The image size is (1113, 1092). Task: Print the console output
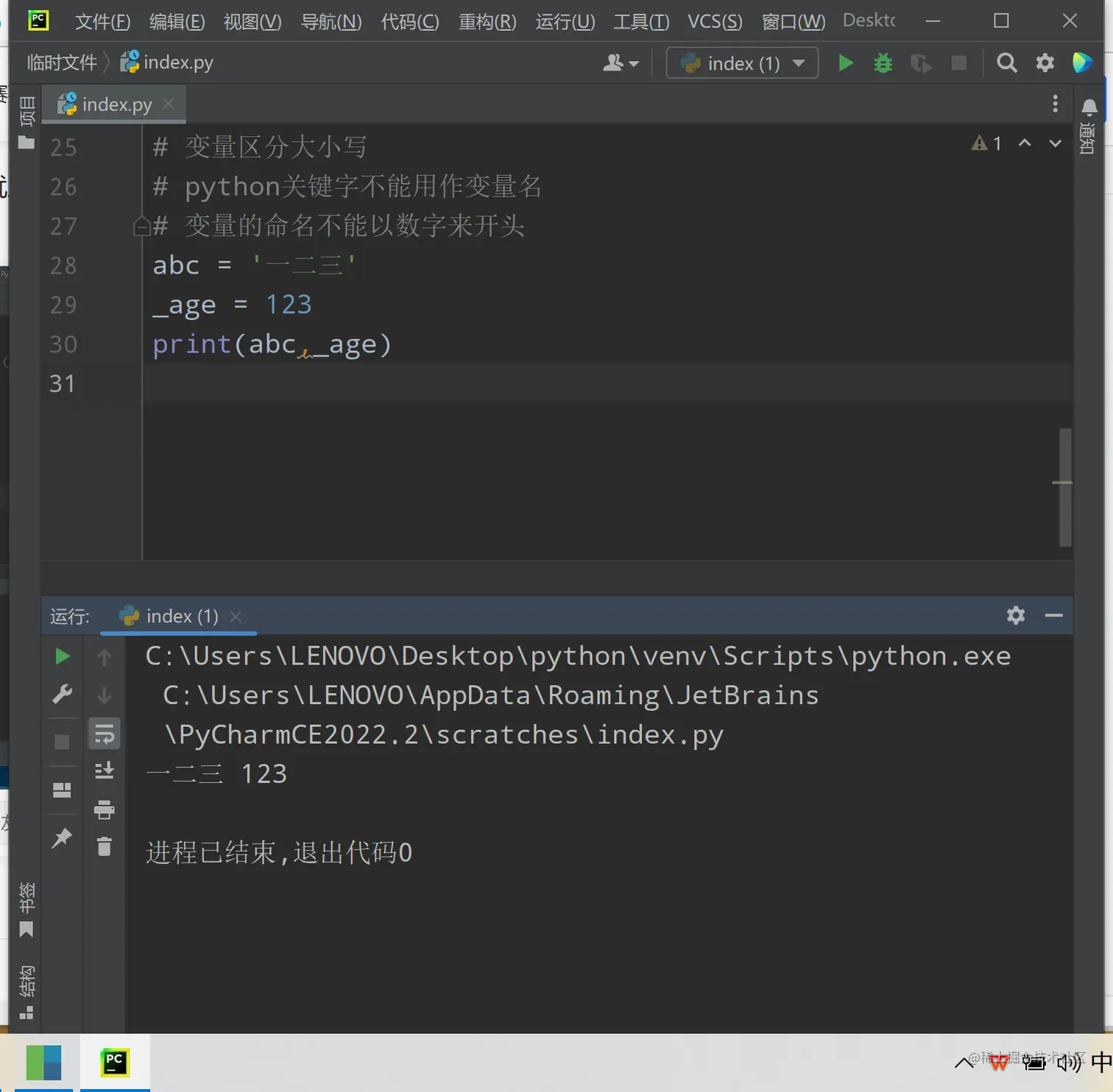[105, 809]
